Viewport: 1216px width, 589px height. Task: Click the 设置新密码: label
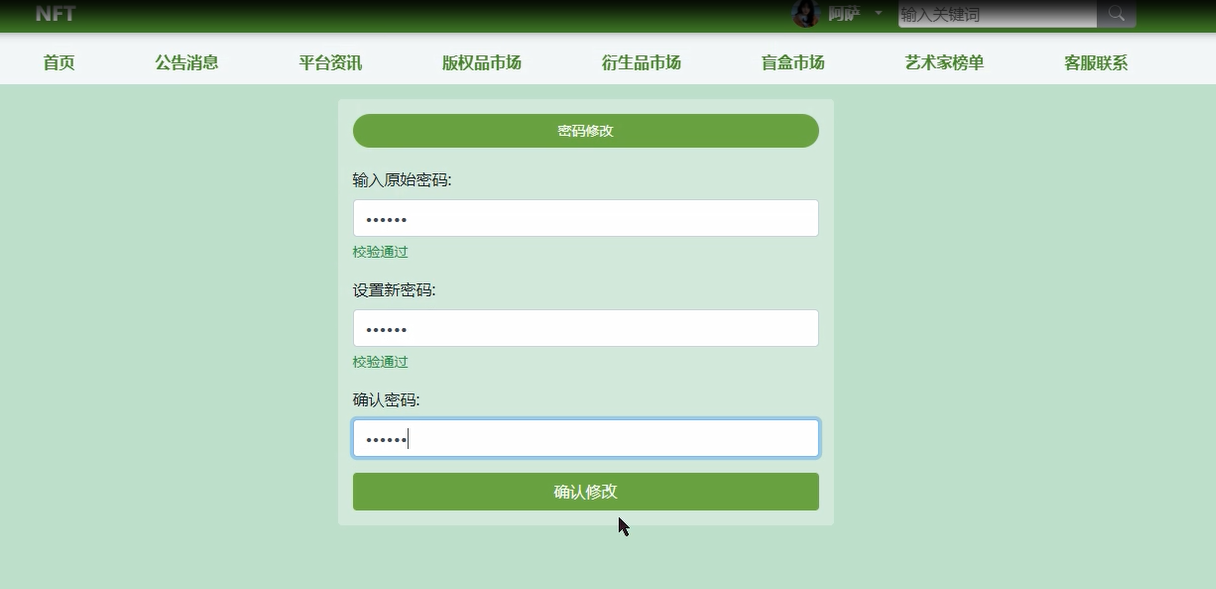394,290
